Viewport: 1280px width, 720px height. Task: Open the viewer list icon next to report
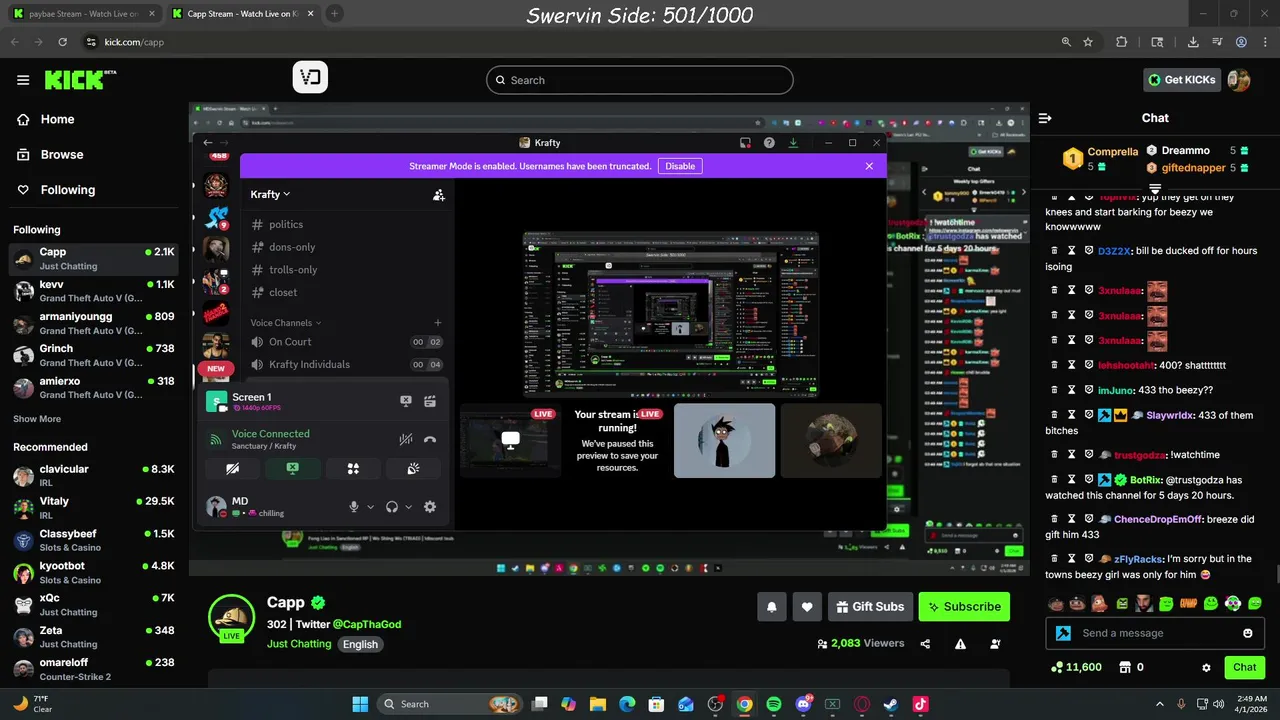click(x=995, y=644)
